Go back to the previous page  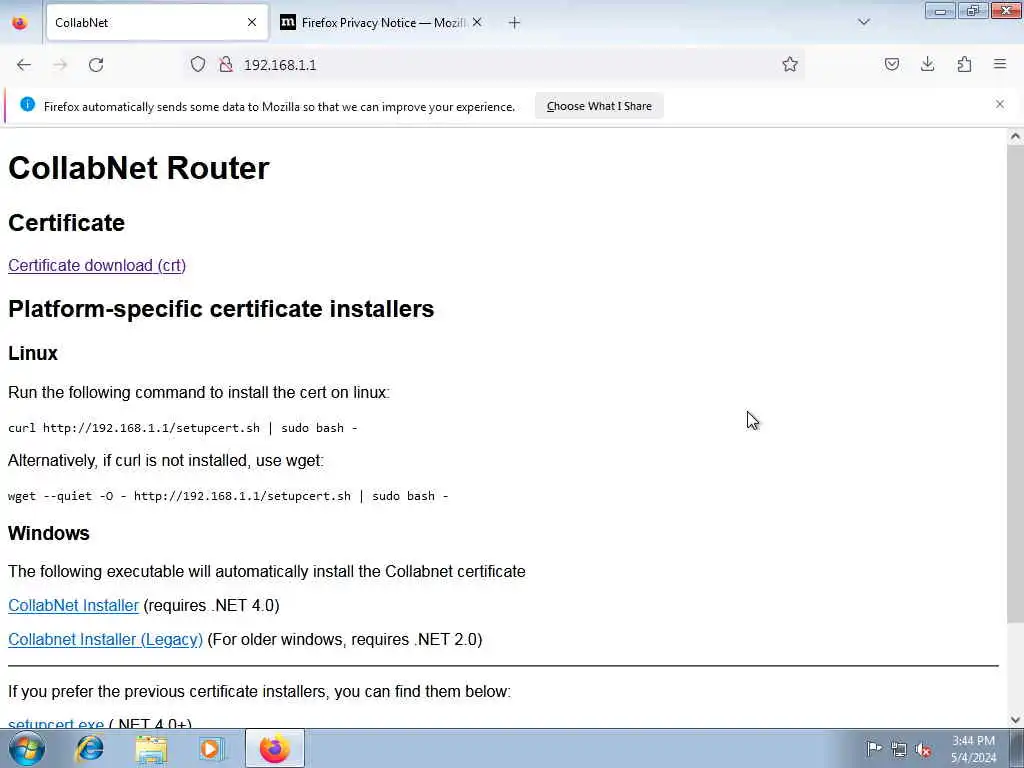24,65
